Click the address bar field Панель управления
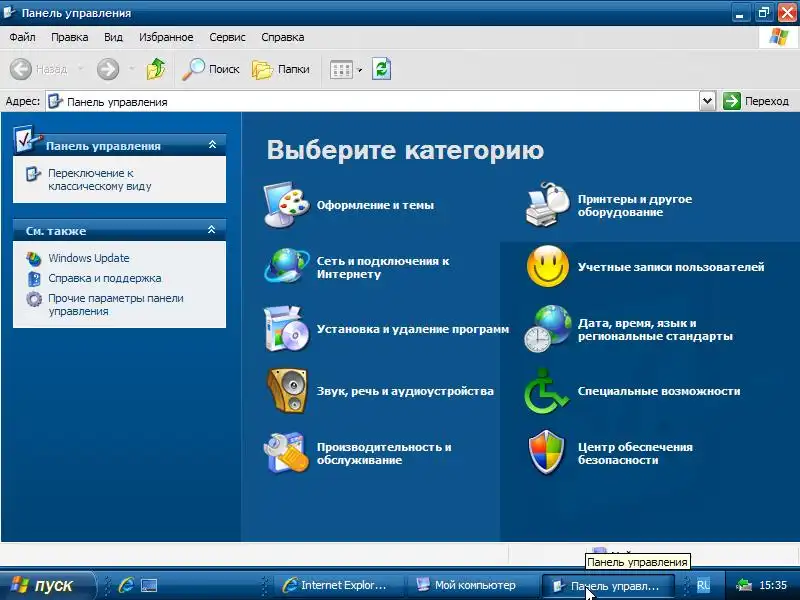Screen dimensions: 800x600 click(372, 102)
